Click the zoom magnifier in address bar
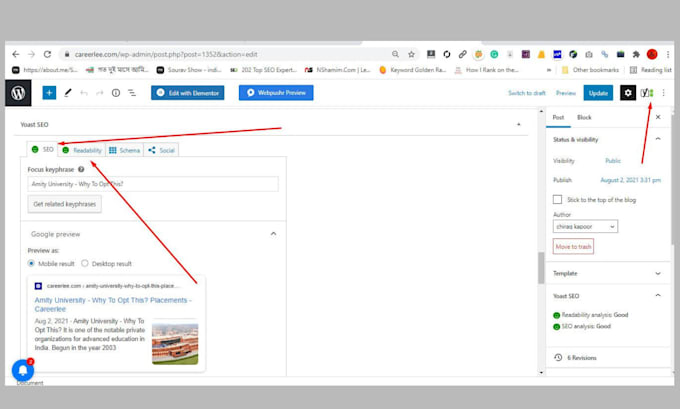Viewport: 680px width, 409px height. pyautogui.click(x=395, y=54)
